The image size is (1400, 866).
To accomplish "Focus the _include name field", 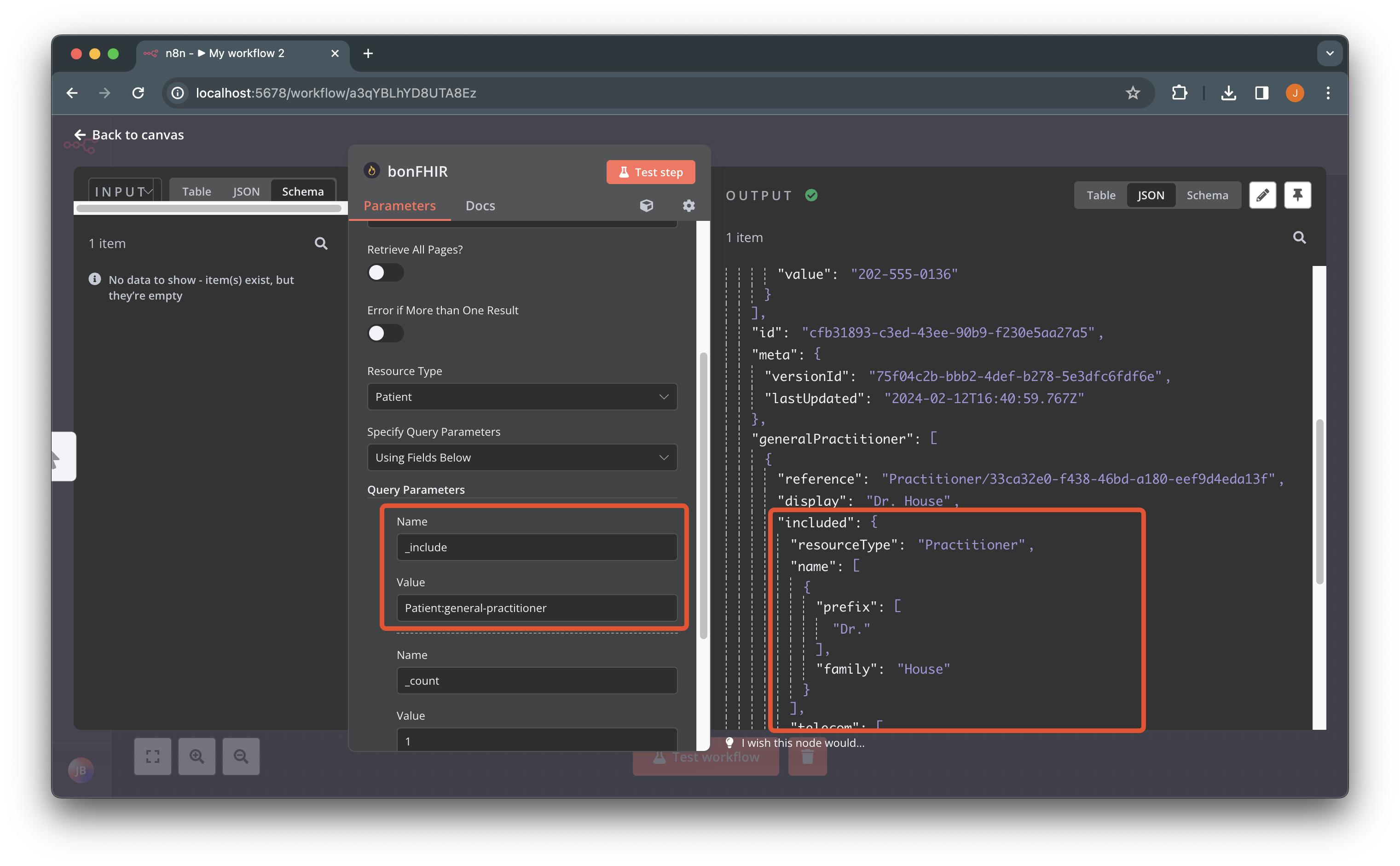I will click(x=536, y=547).
